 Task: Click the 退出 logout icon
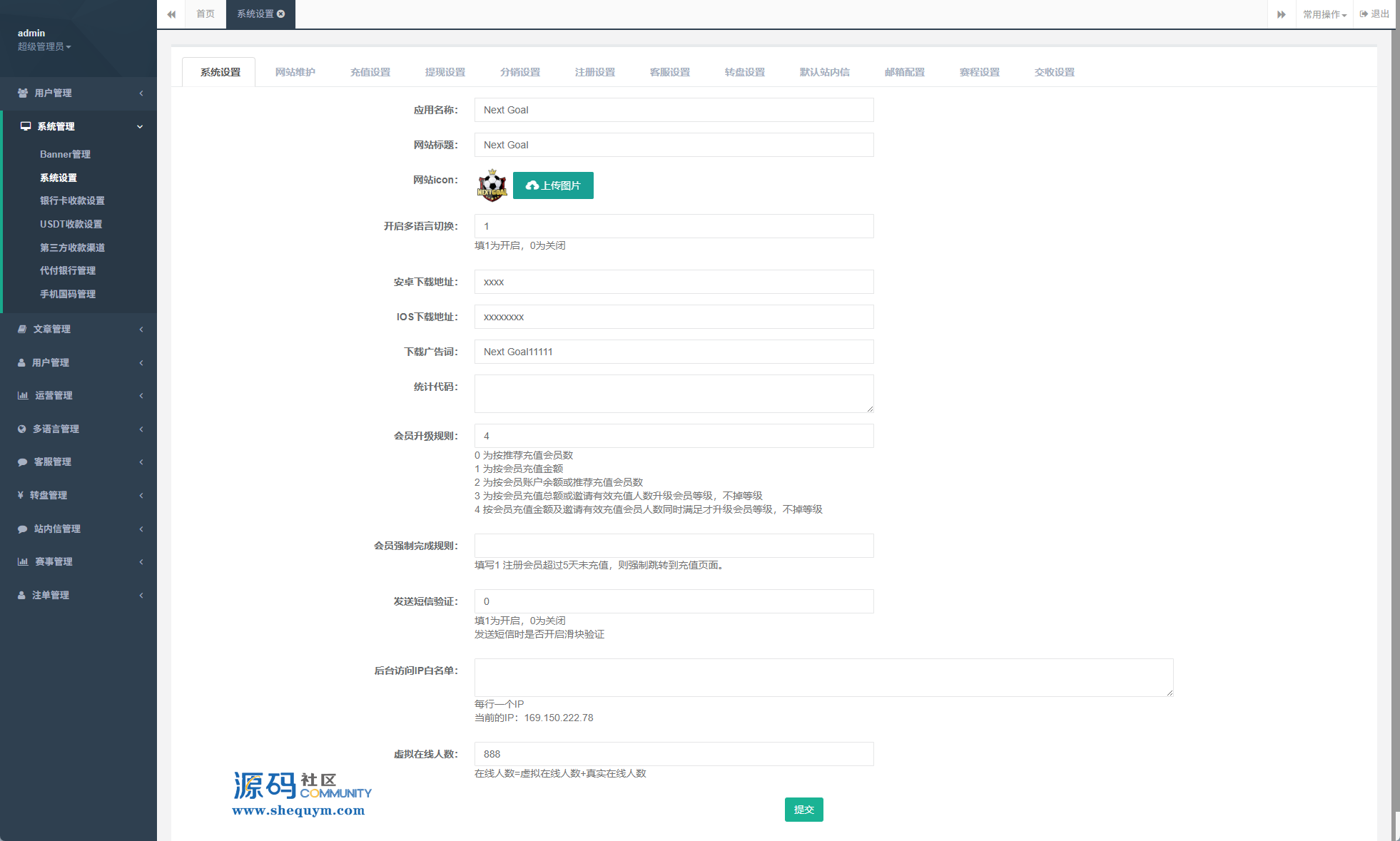1364,14
